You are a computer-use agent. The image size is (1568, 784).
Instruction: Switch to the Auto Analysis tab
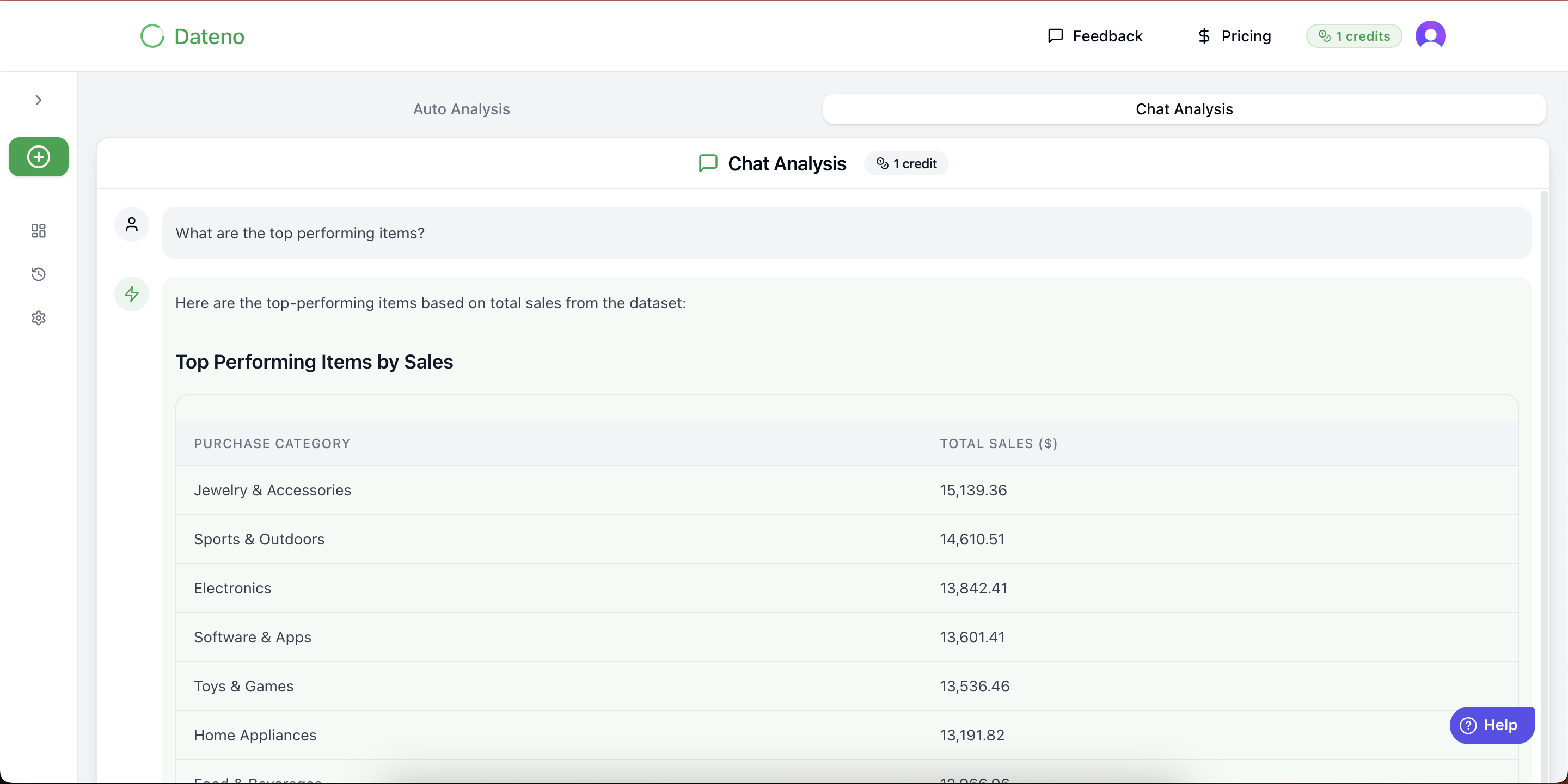(x=461, y=109)
